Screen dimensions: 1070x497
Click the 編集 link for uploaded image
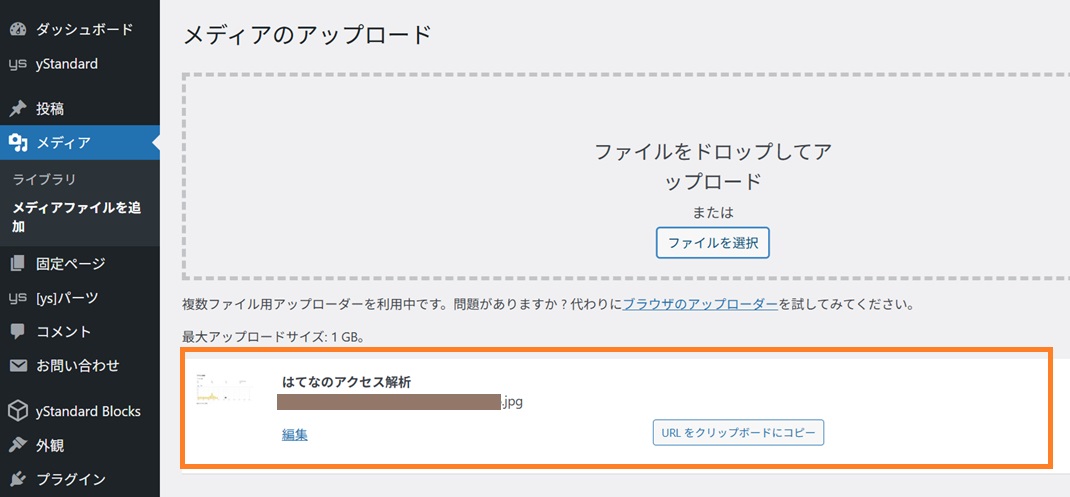pos(294,434)
